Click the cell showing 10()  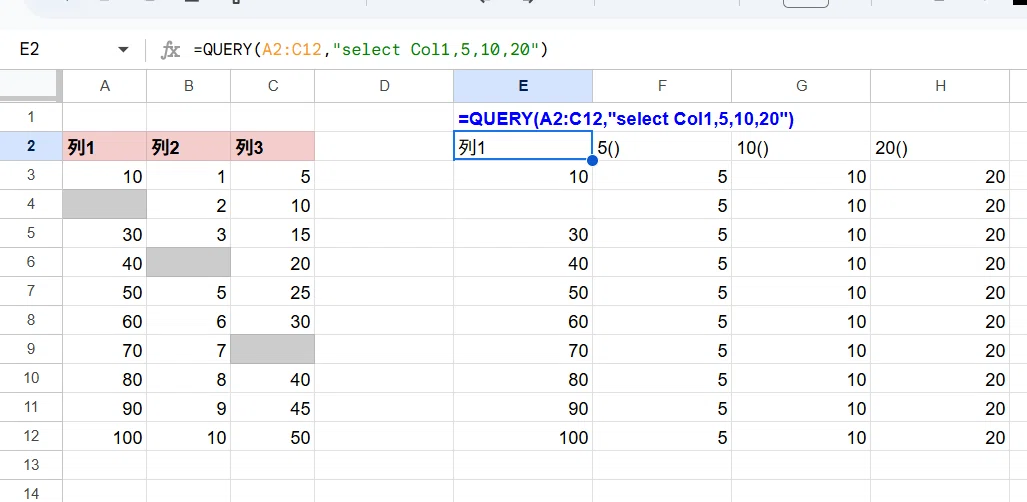pos(801,147)
